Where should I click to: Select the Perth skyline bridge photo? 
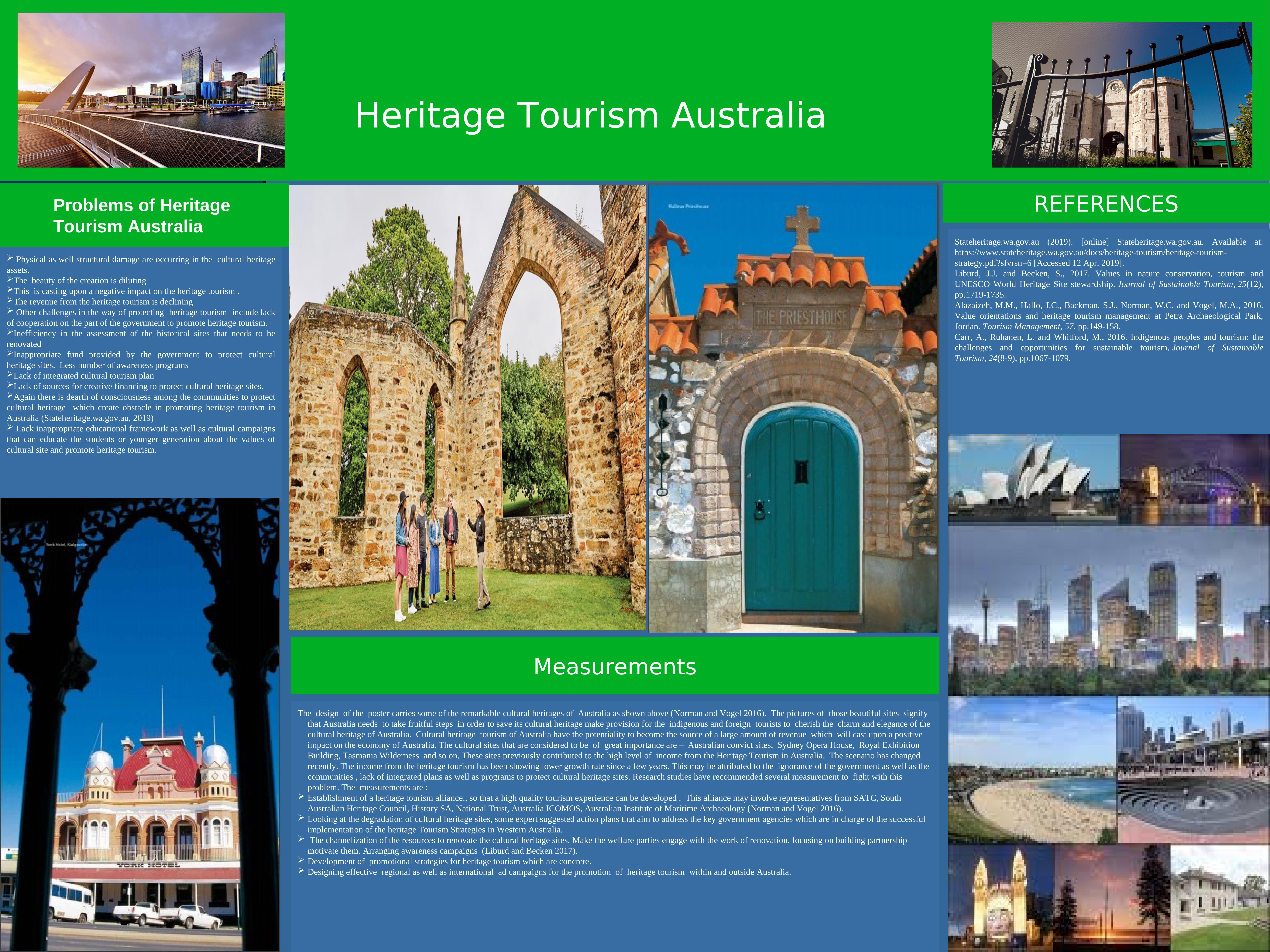point(151,90)
